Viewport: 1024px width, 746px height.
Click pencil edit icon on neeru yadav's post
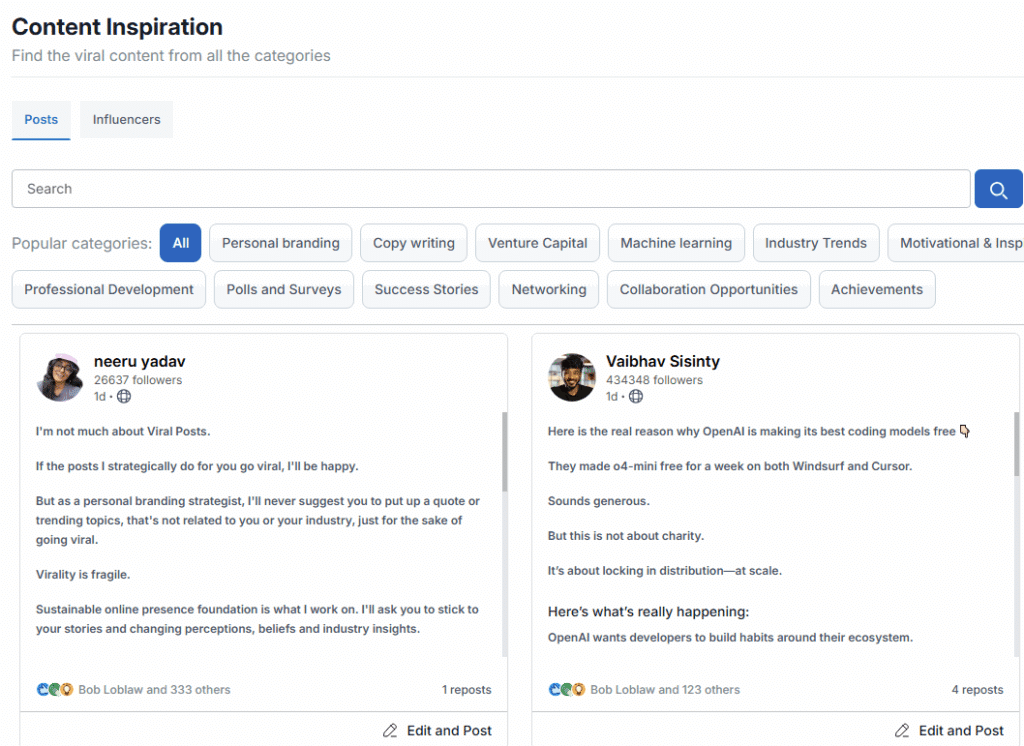pos(390,731)
